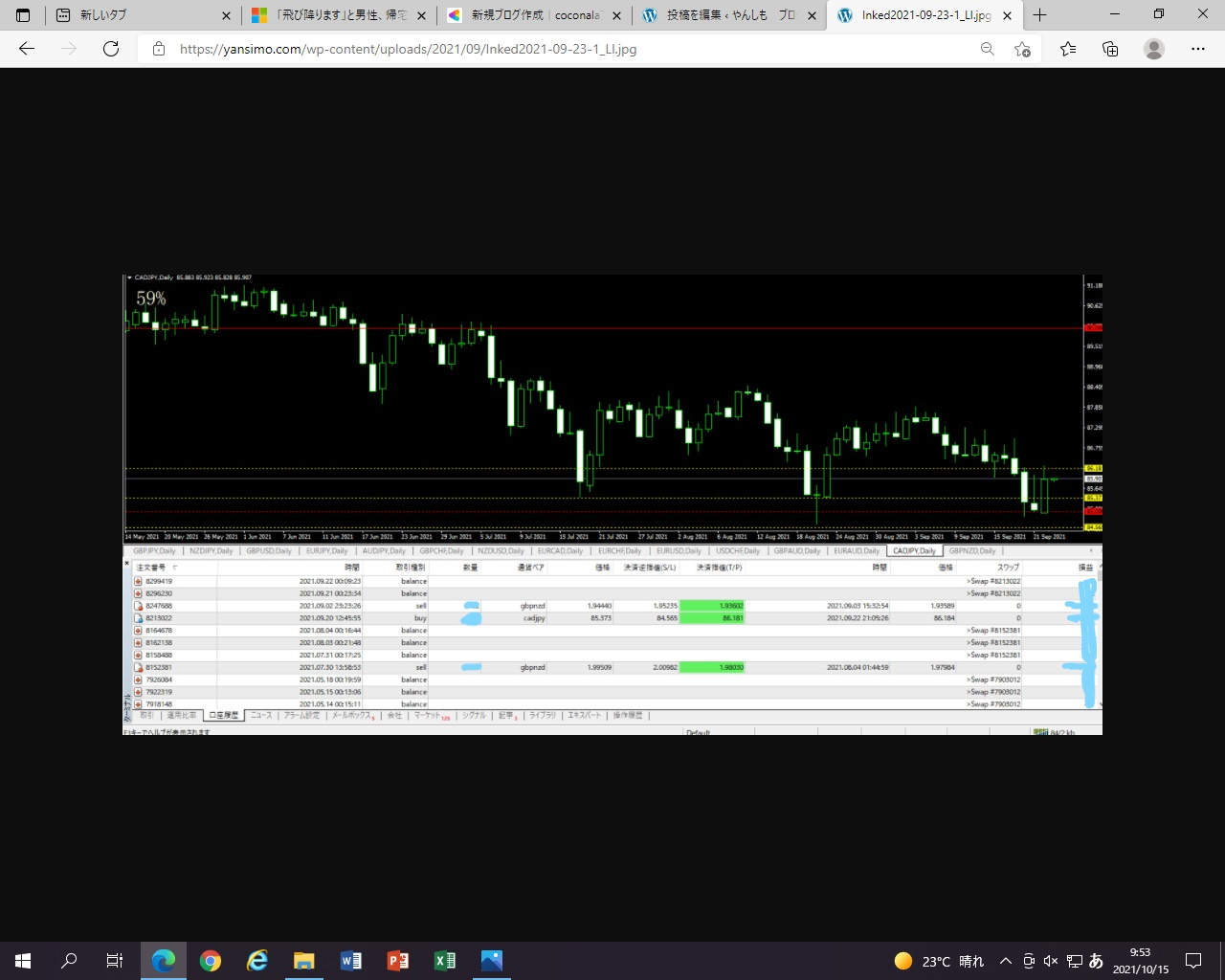This screenshot has height=980, width=1225.
Task: Open the Collections icon in the toolbar
Action: point(1110,49)
